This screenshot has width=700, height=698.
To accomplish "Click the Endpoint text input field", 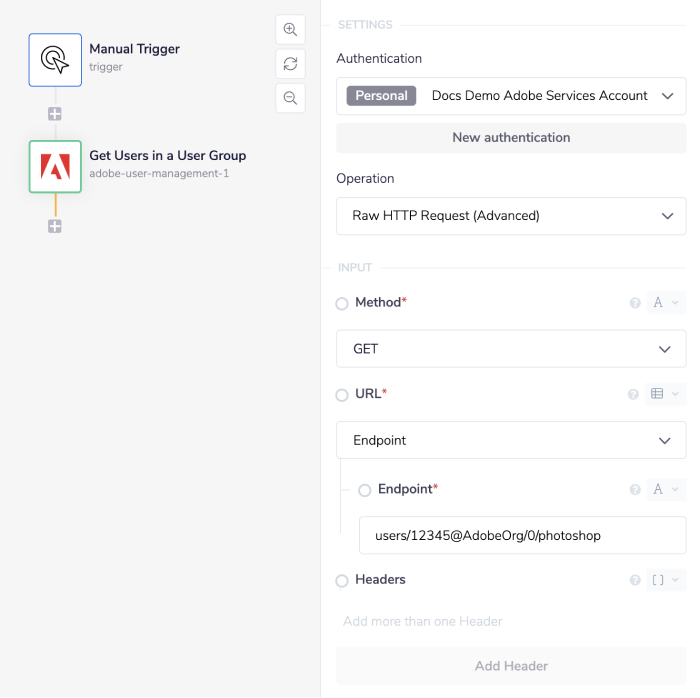I will 522,536.
